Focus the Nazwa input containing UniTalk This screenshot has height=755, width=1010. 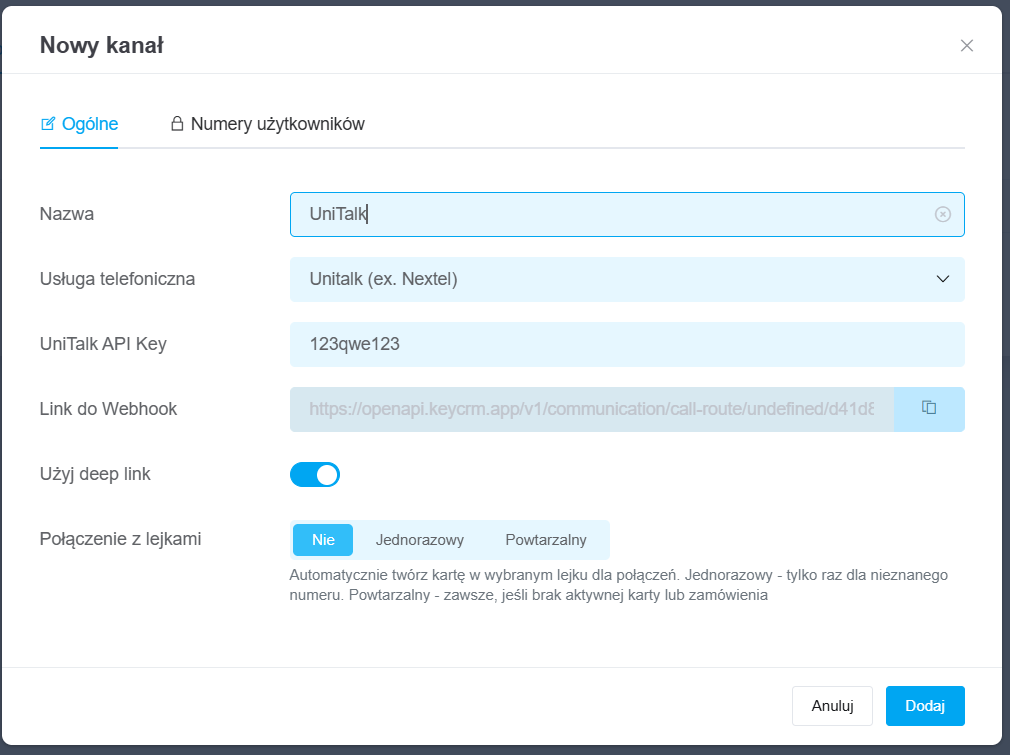(x=600, y=214)
